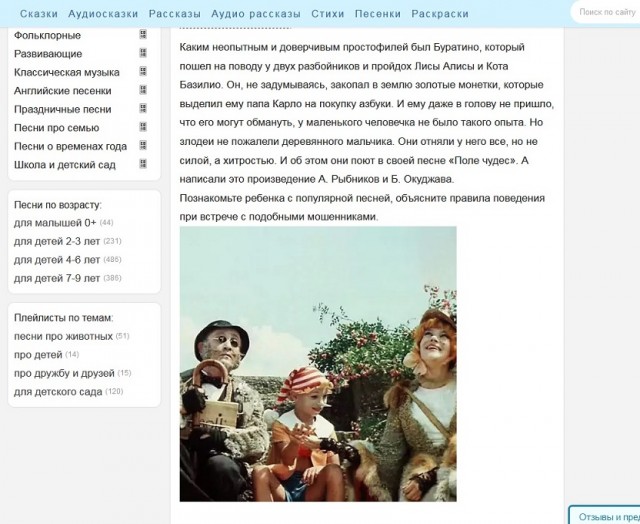Open the Отзывы и предложения feedback button

click(x=605, y=516)
